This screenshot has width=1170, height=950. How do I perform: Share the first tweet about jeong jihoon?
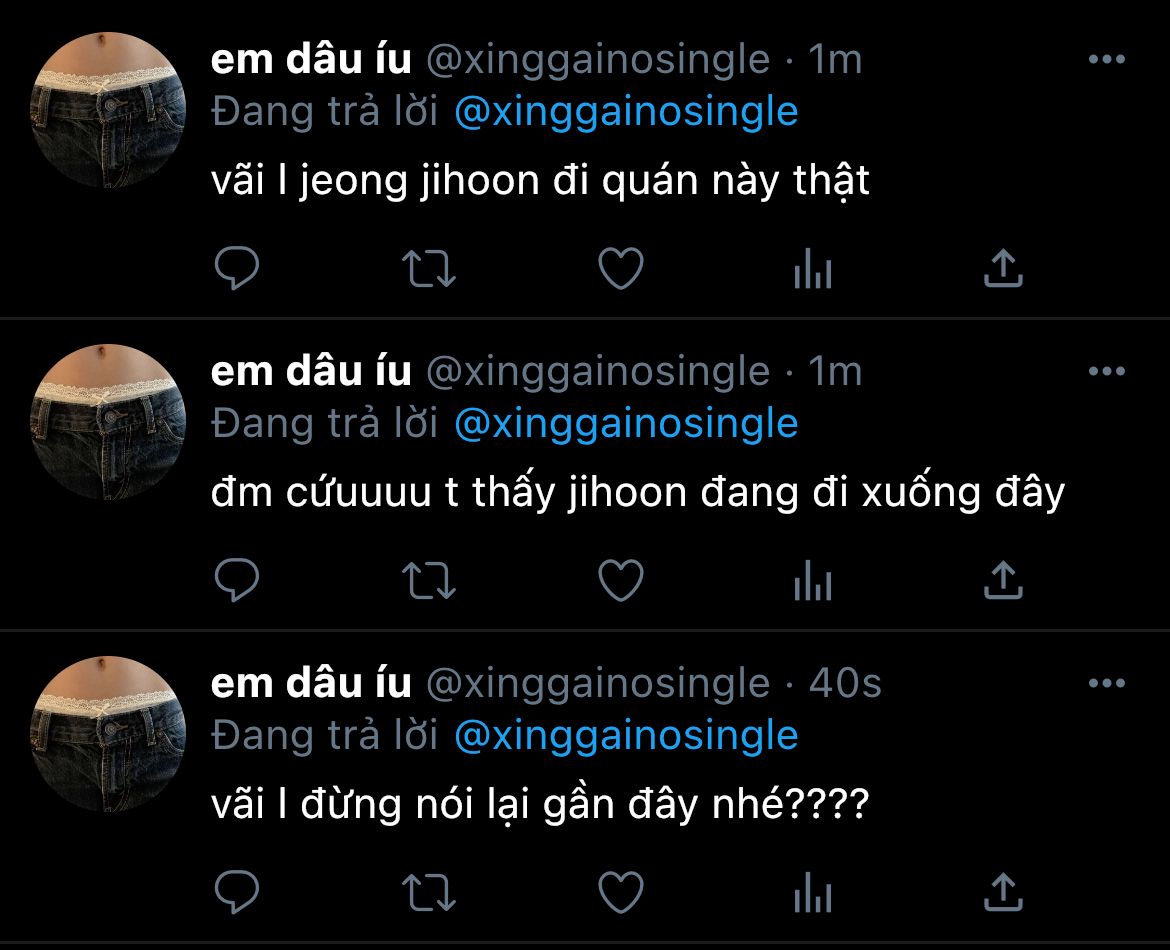click(x=1004, y=268)
